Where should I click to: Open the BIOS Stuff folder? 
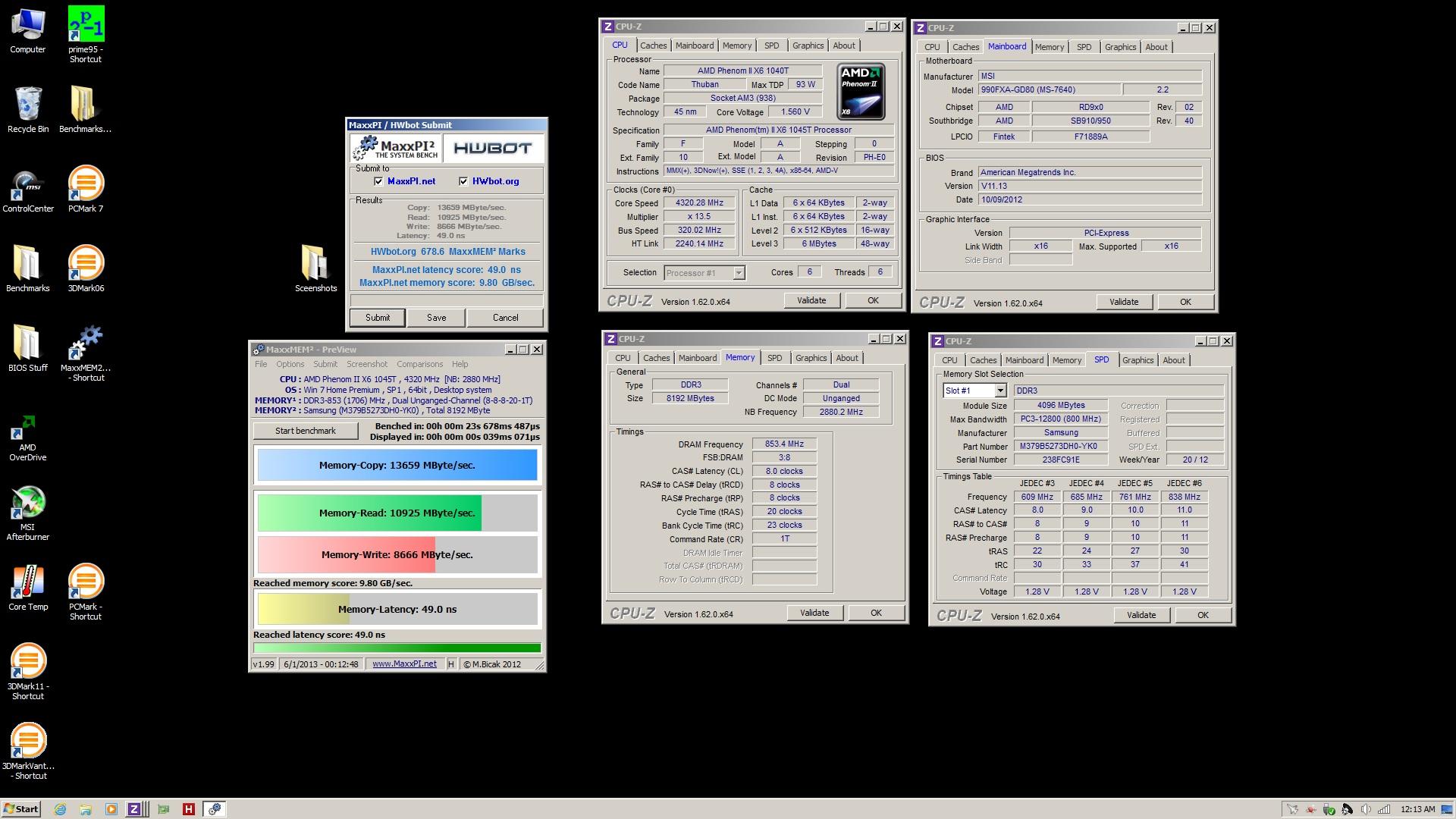[x=28, y=349]
